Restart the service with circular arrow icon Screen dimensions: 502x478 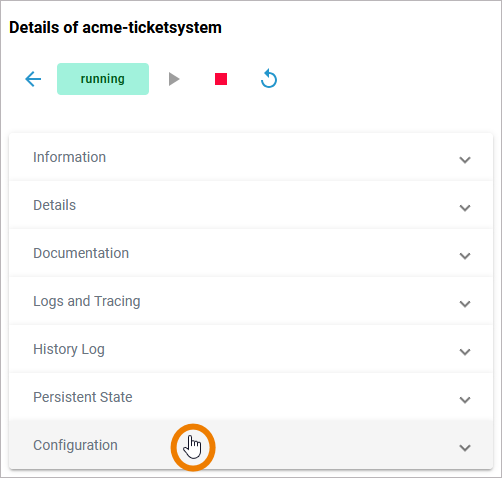pos(269,79)
